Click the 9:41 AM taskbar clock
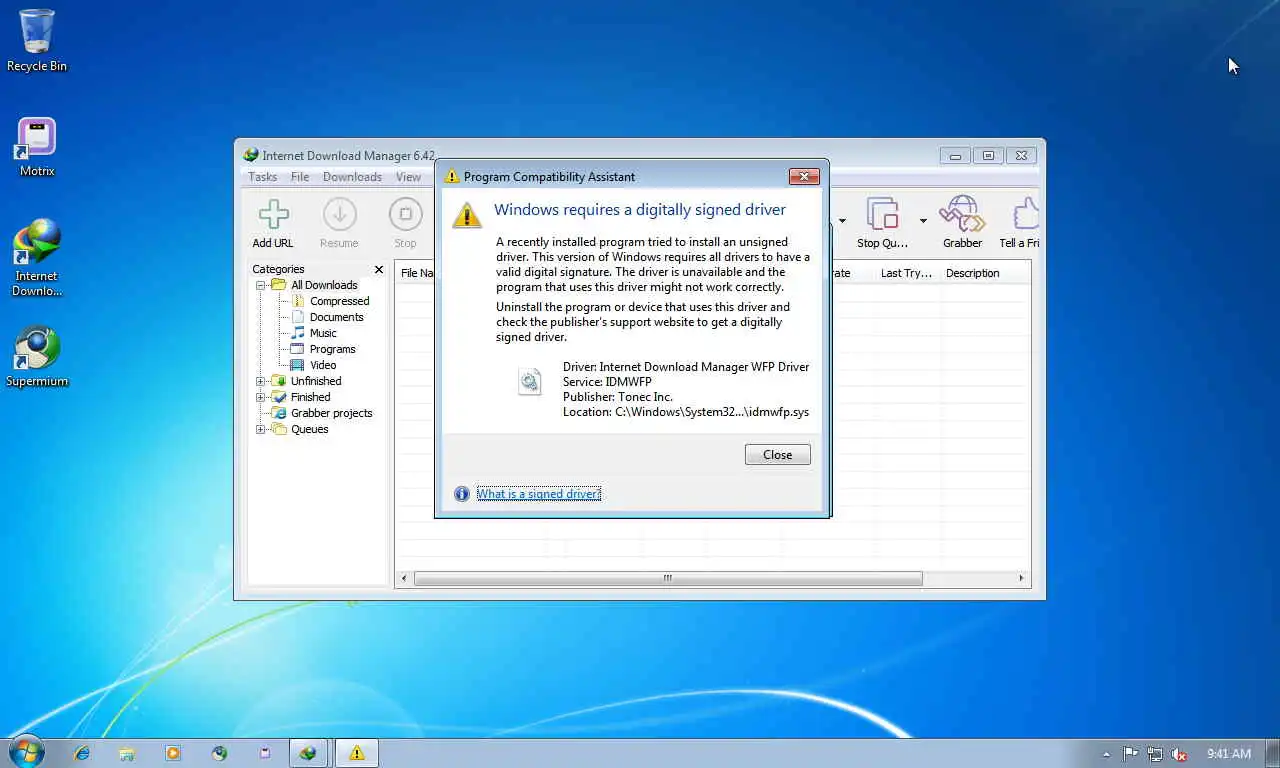This screenshot has width=1280, height=768. coord(1229,754)
